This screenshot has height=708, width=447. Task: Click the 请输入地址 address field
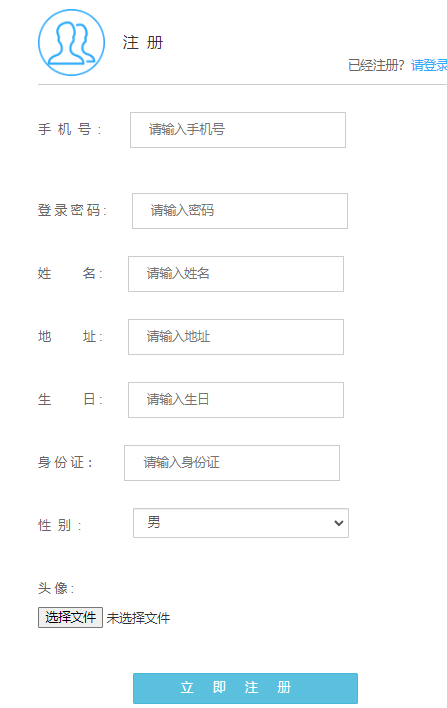point(236,337)
